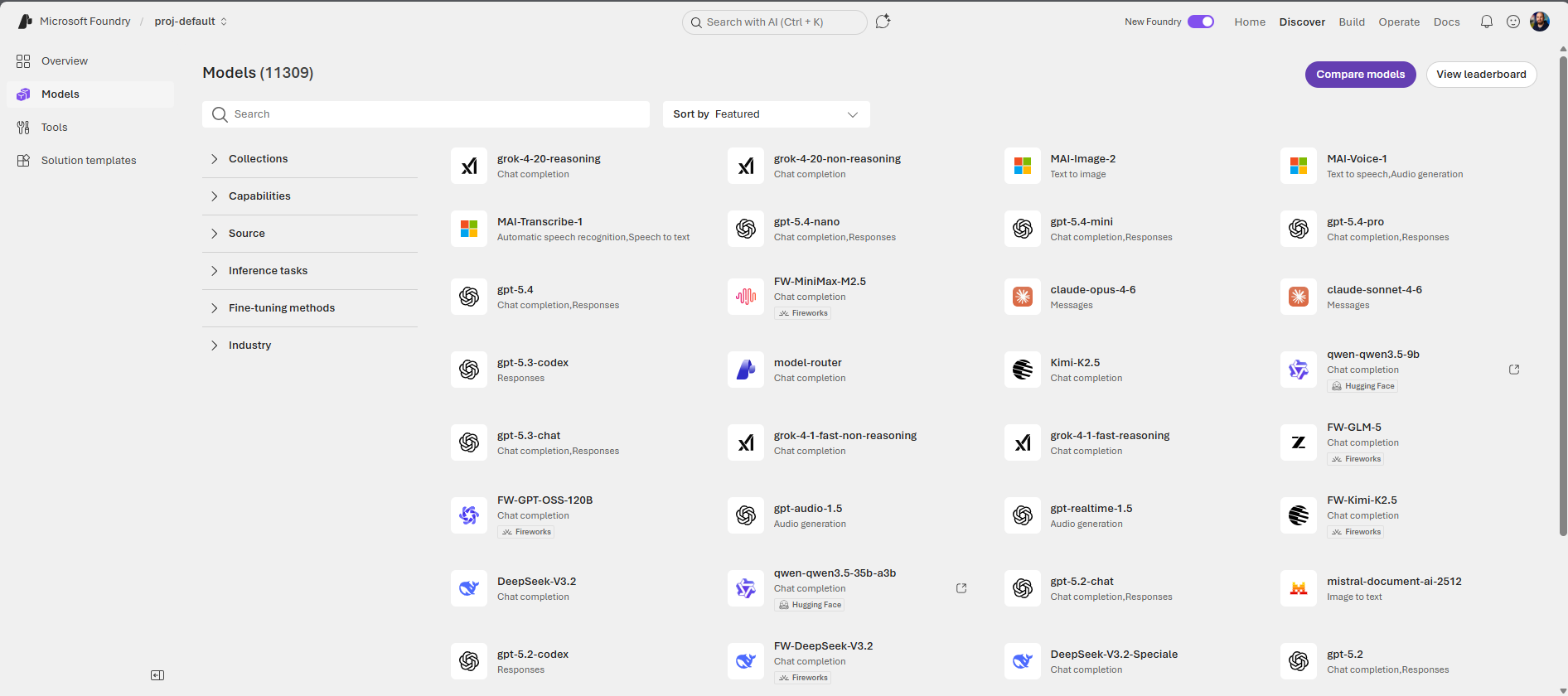This screenshot has height=696, width=1568.
Task: Click the notifications bell icon
Action: point(1487,22)
